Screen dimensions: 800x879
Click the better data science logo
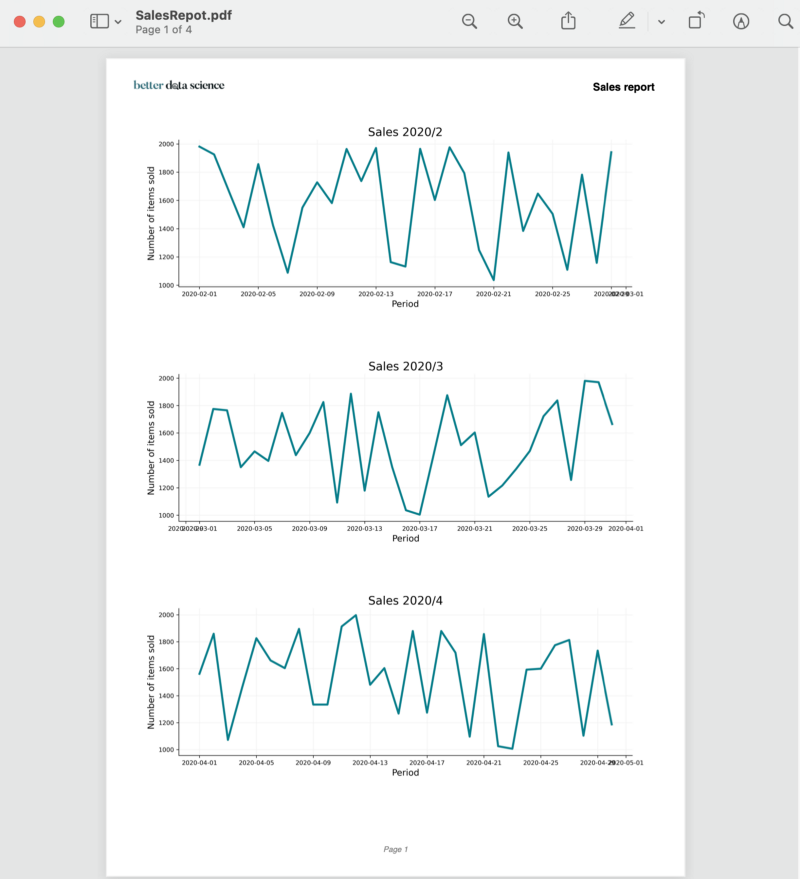[179, 85]
